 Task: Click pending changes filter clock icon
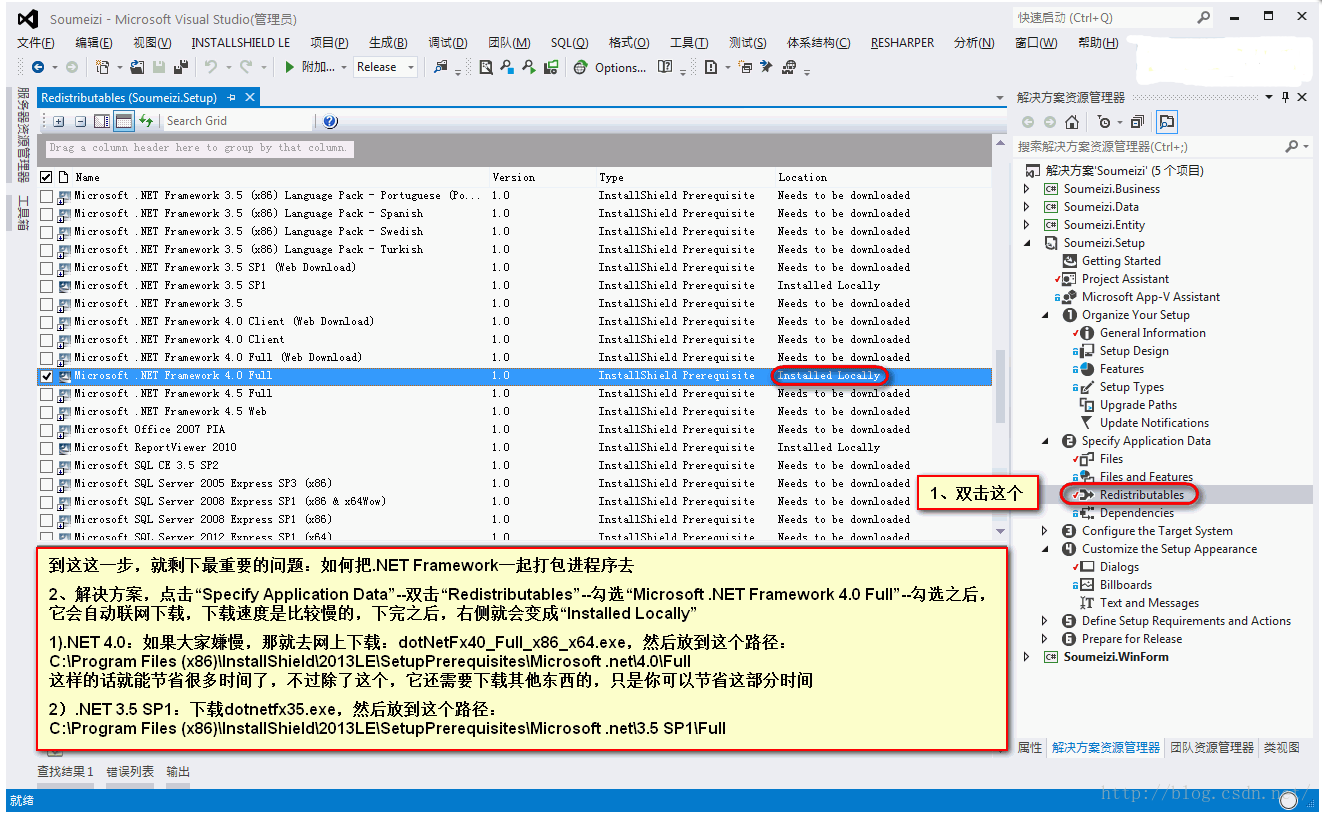1103,122
